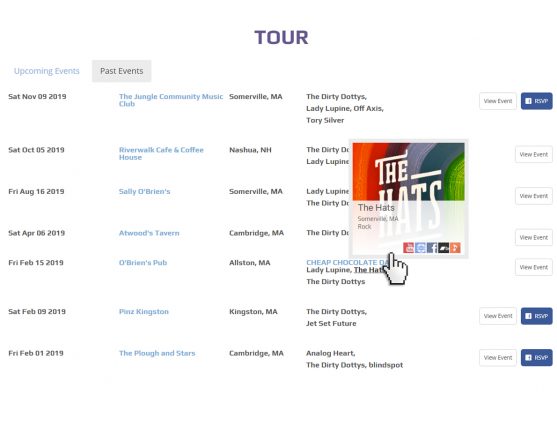The image size is (557, 432).
Task: Select the Past Events tab
Action: (x=121, y=71)
